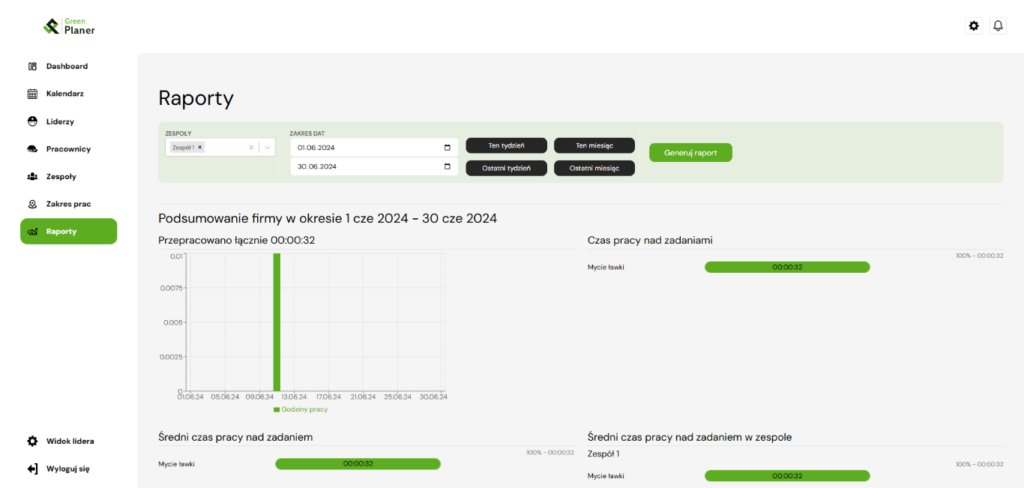Click the Raporty page heading

196,99
